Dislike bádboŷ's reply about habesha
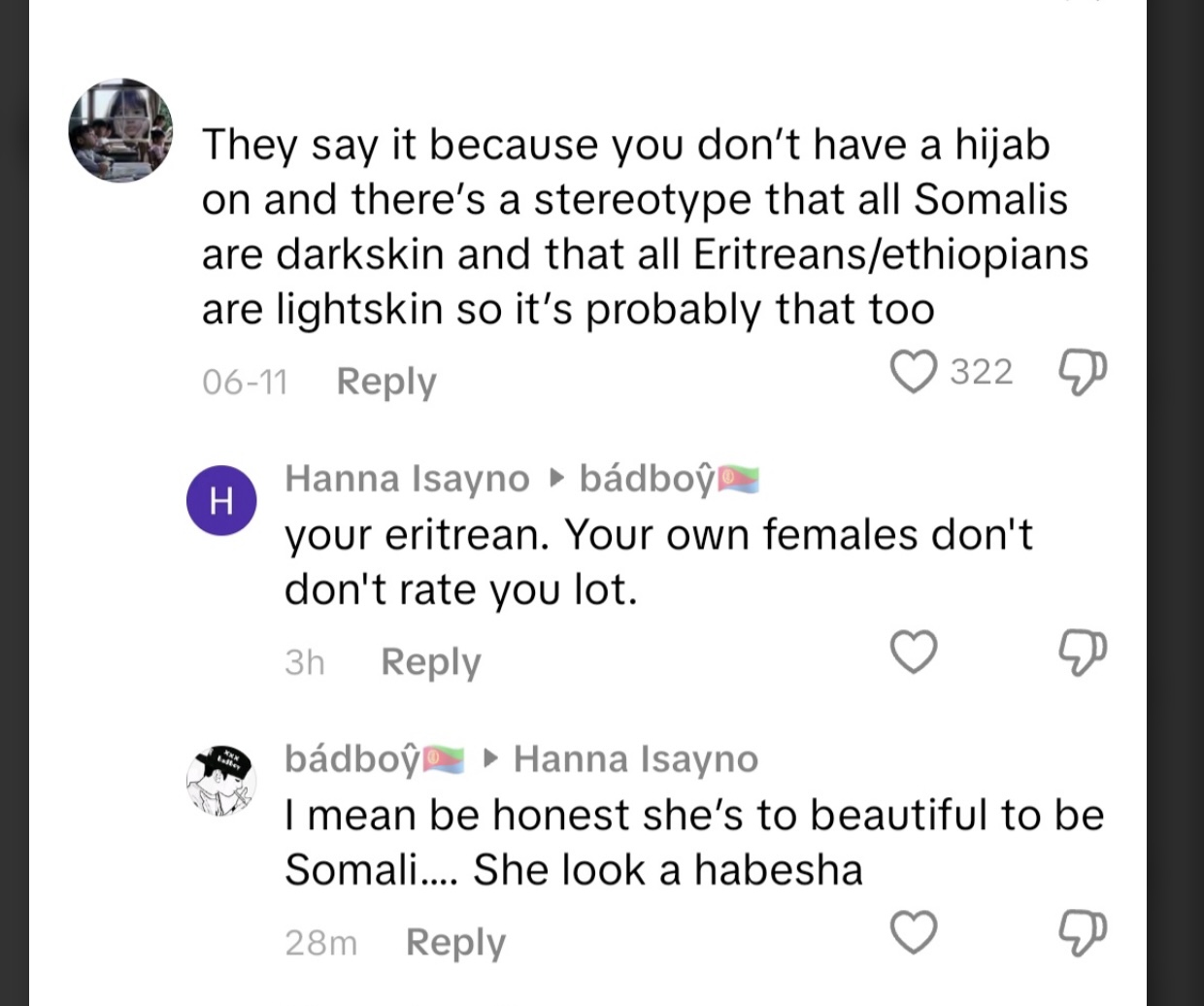 point(1082,932)
